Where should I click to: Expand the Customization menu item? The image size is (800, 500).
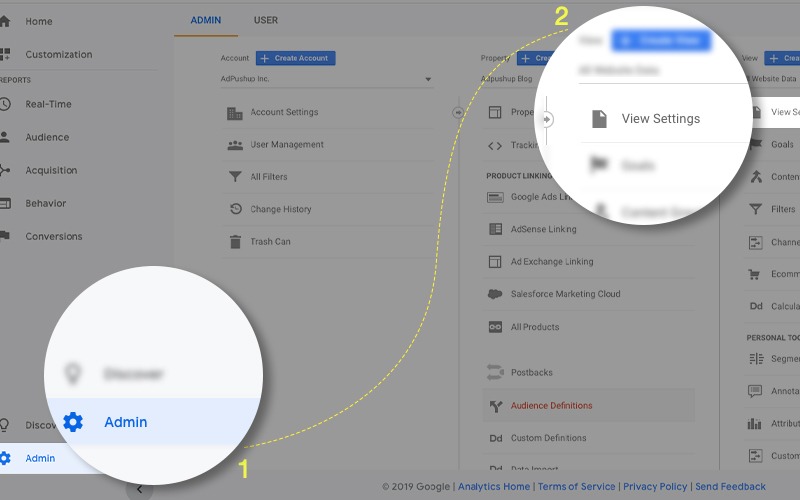coord(58,54)
